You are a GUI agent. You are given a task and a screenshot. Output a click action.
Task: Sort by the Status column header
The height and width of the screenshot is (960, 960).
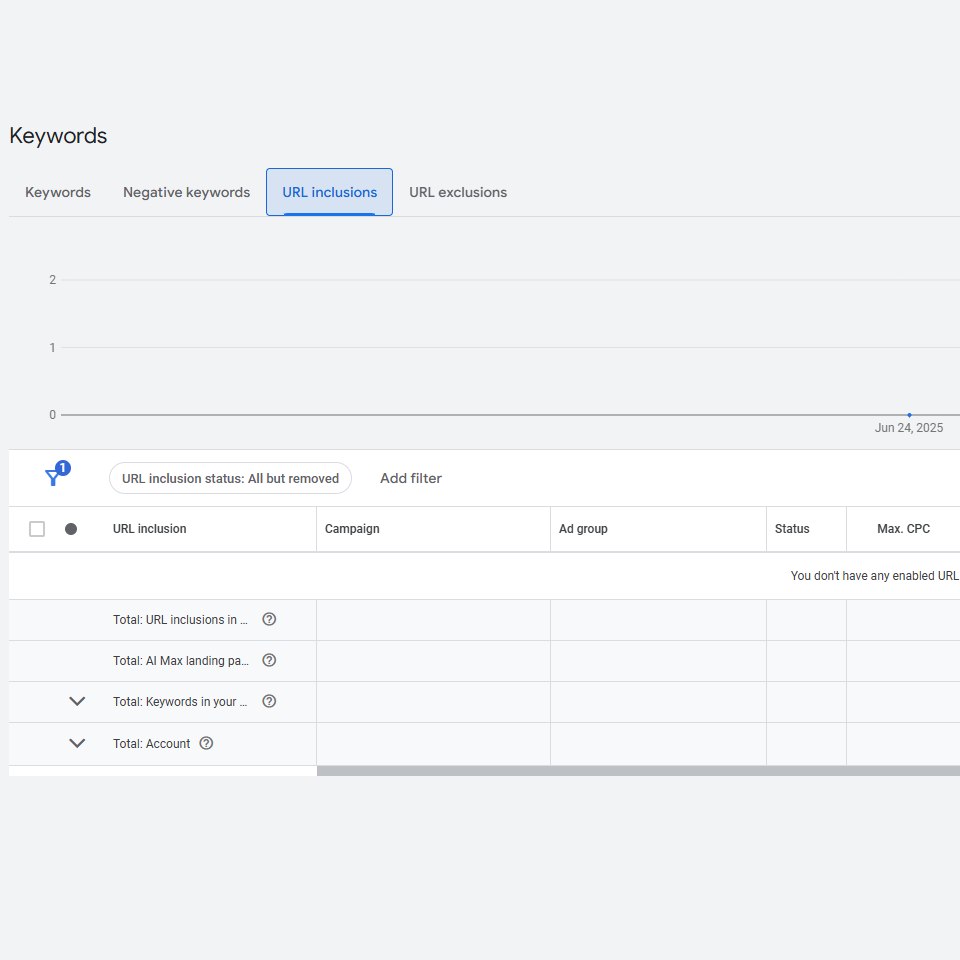coord(792,529)
